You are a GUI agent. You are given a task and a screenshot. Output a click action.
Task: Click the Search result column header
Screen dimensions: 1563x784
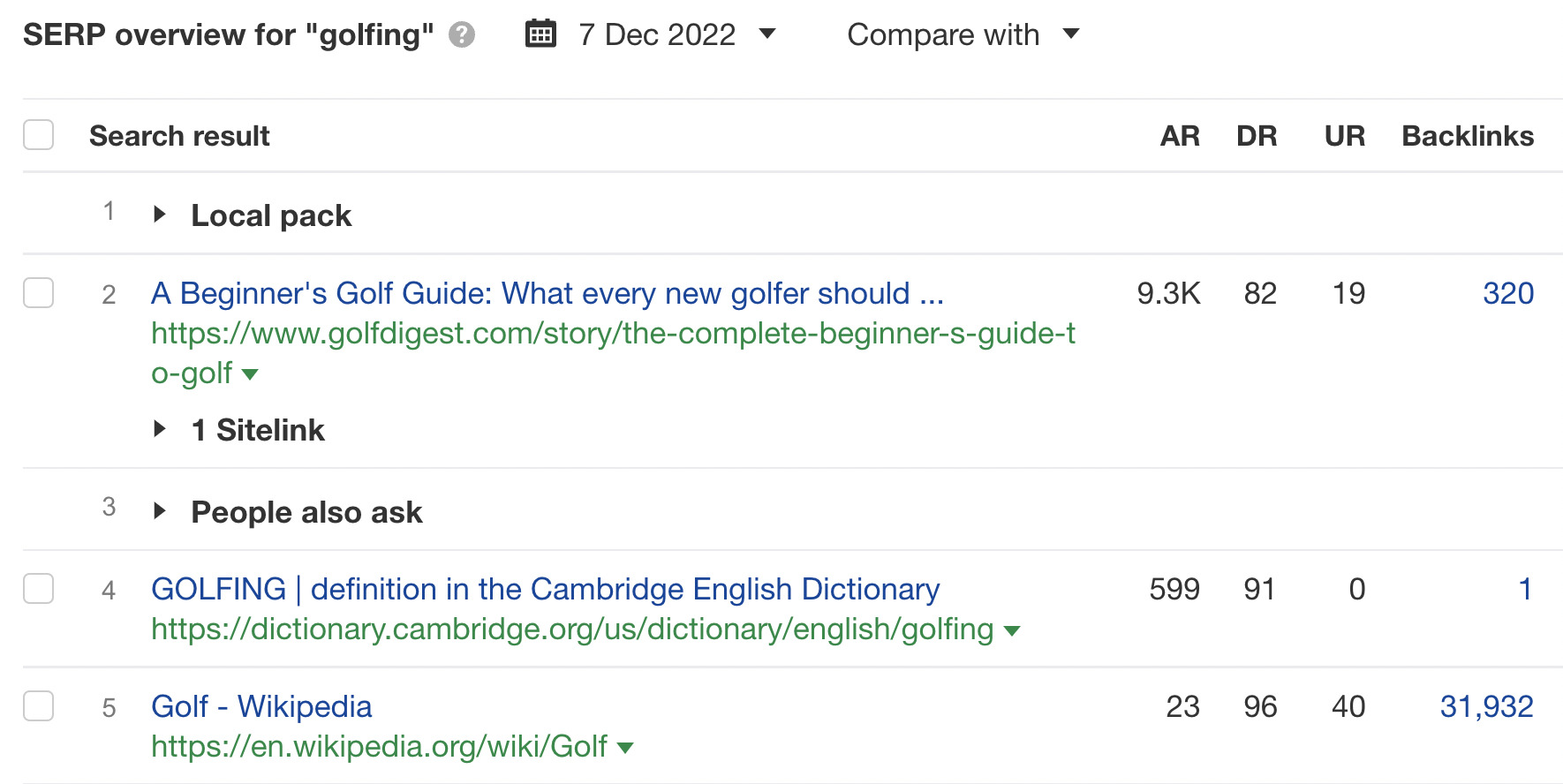pos(178,135)
